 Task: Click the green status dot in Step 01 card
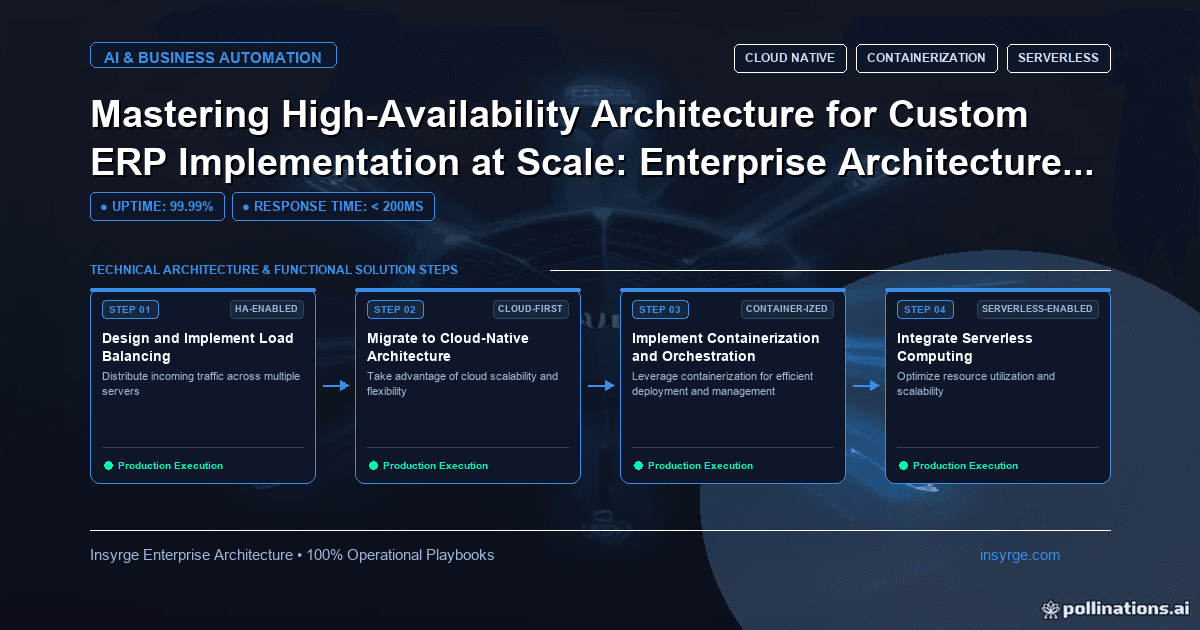108,466
